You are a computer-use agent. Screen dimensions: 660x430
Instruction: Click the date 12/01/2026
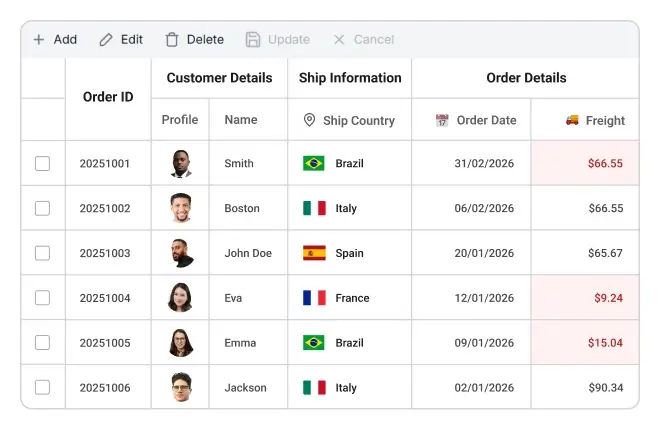click(484, 298)
